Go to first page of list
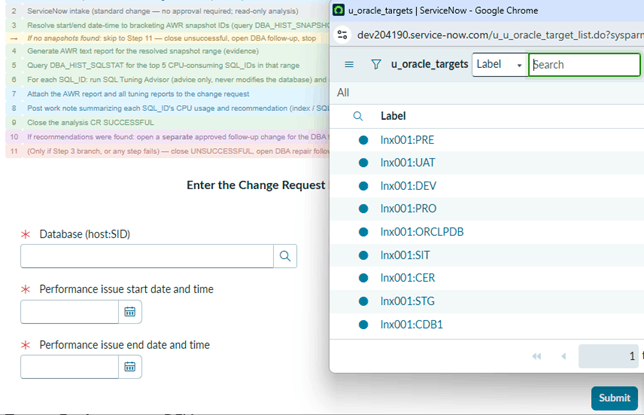Viewport: 644px width, 415px height. click(536, 356)
